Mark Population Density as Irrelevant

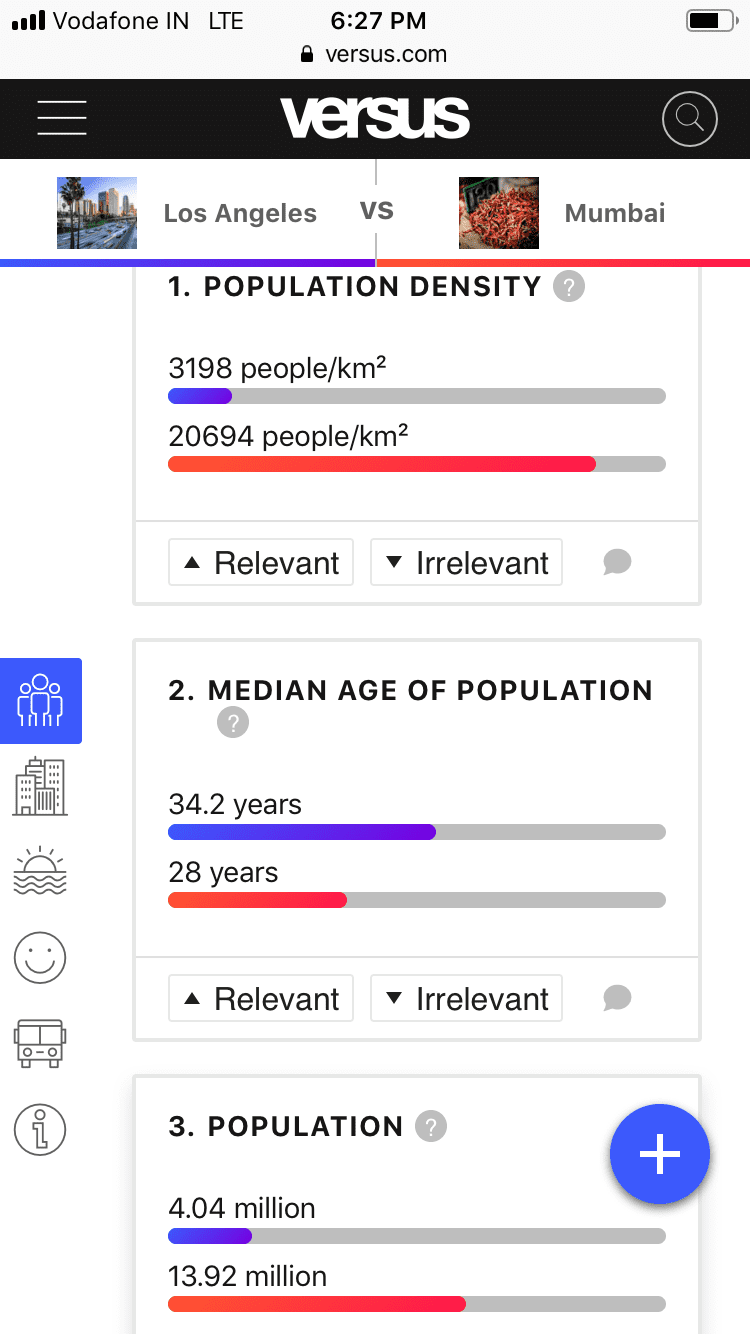[x=466, y=562]
